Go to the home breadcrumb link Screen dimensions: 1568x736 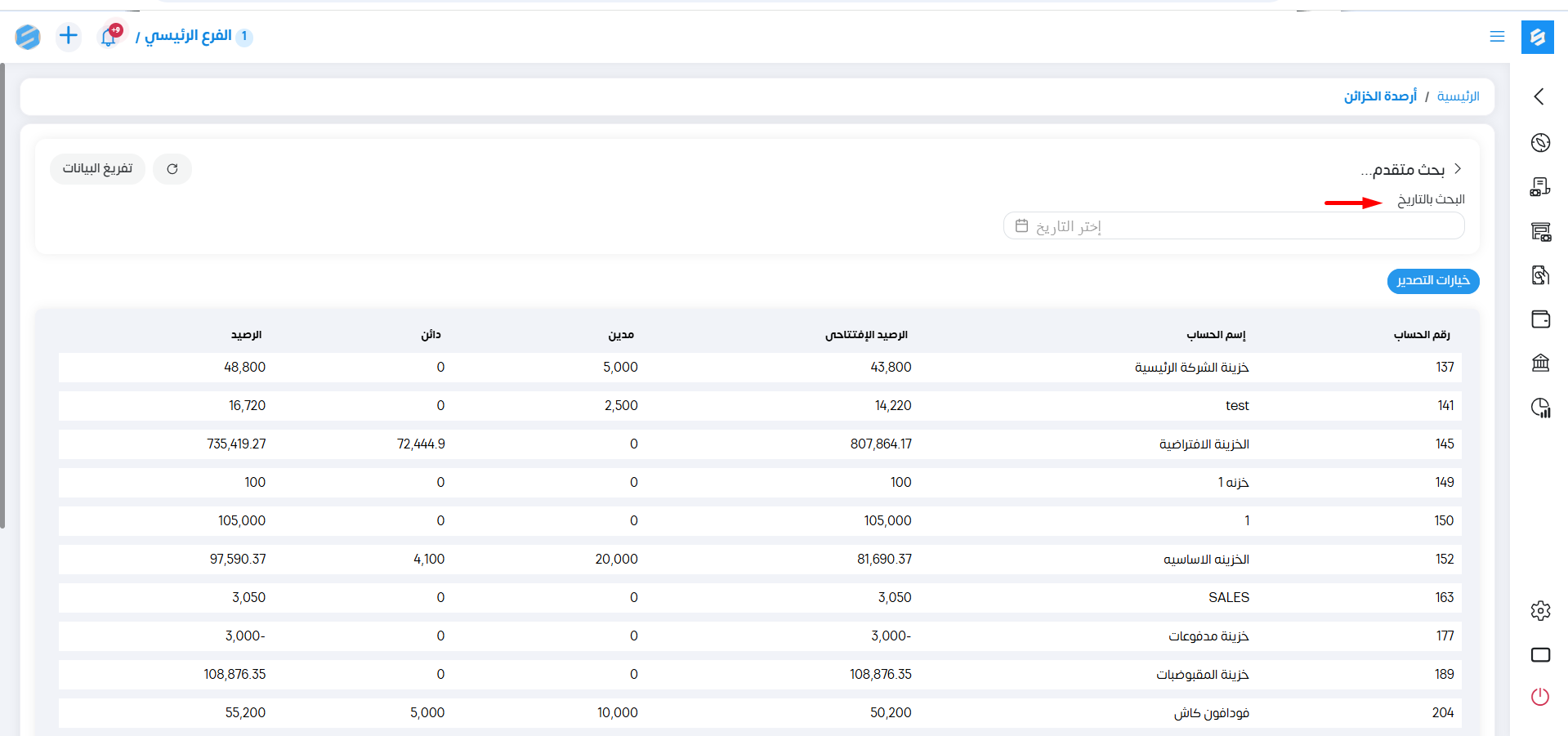[x=1458, y=96]
